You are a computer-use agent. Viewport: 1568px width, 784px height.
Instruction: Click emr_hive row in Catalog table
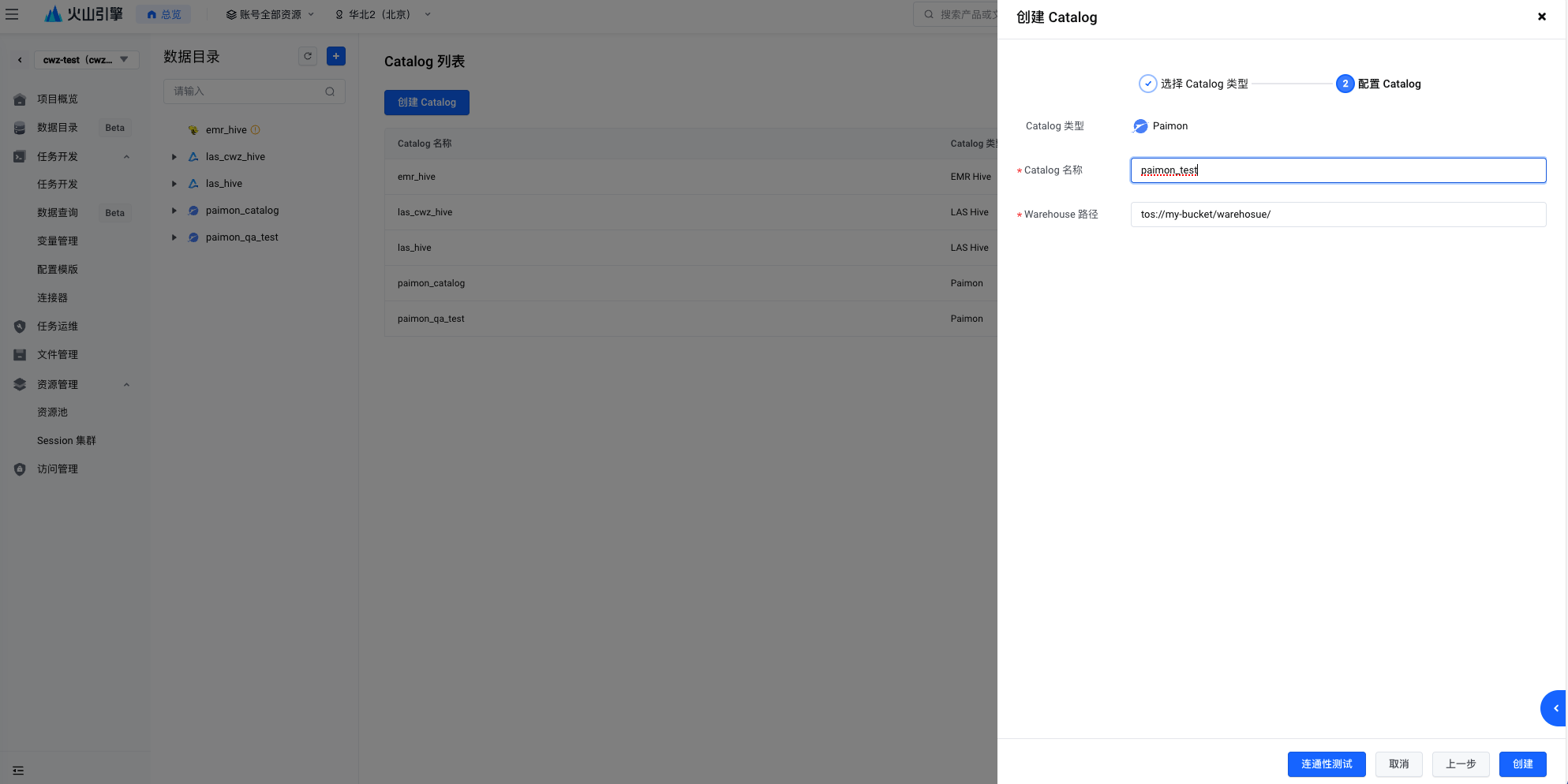pyautogui.click(x=691, y=177)
